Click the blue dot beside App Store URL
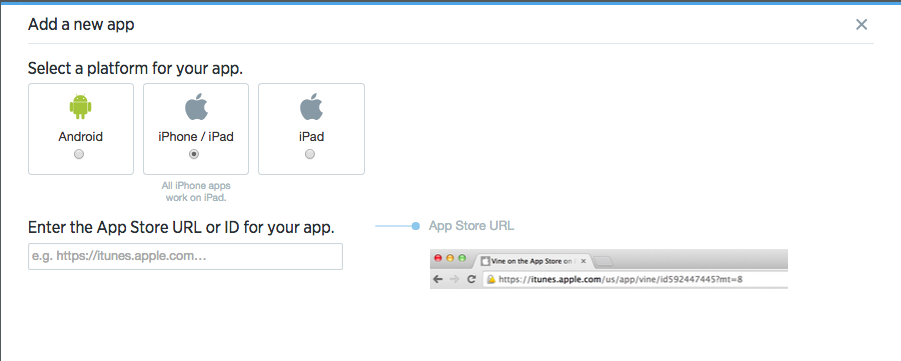Viewport: 901px width, 361px height. click(415, 226)
